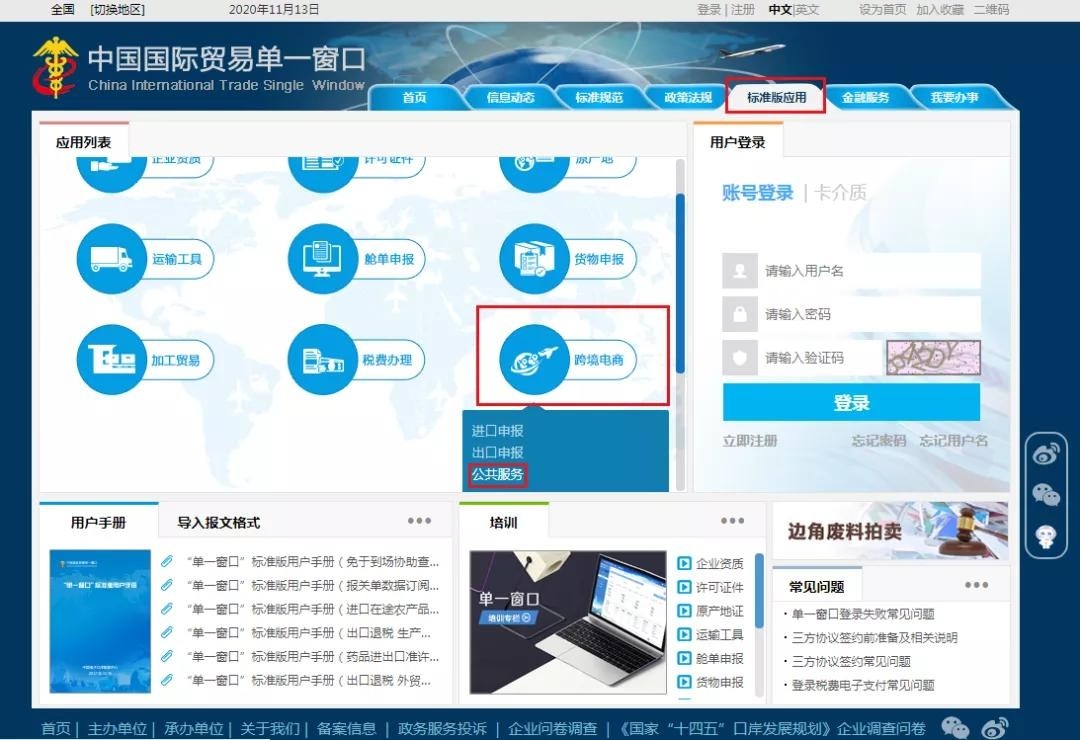
Task: Click the training list scrollbar
Action: pyautogui.click(x=759, y=590)
